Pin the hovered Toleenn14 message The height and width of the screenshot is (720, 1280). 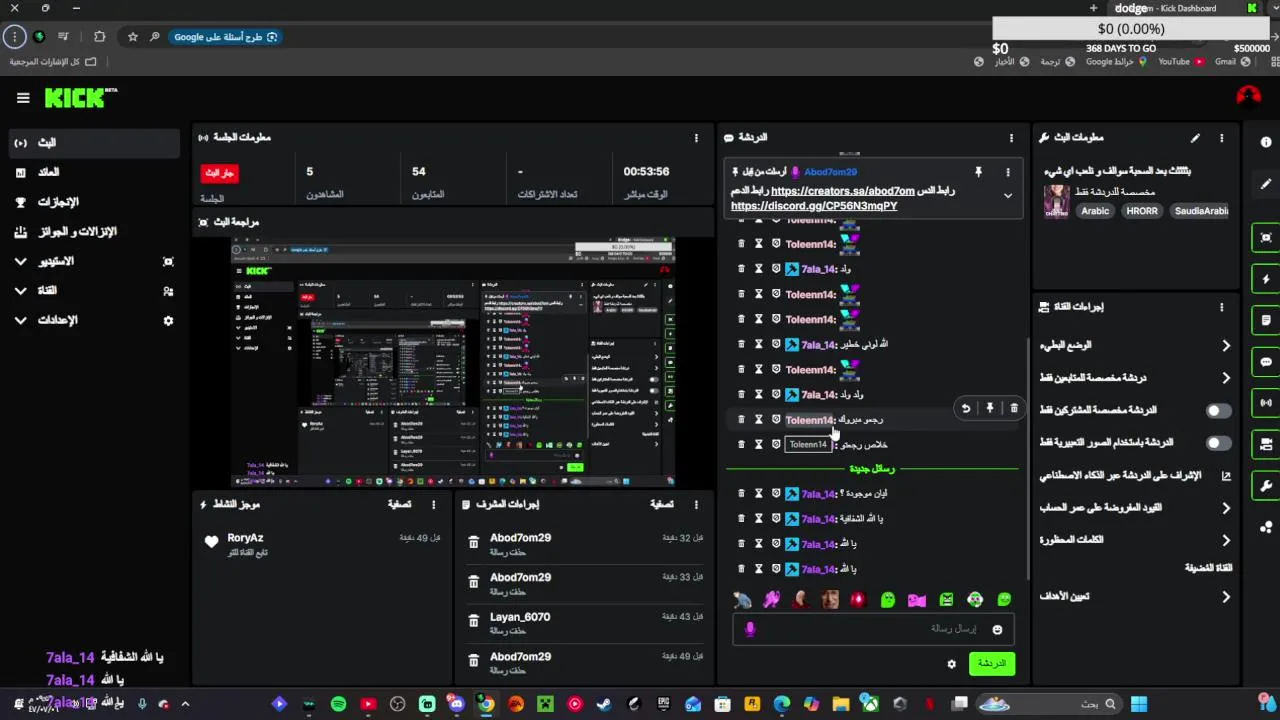[x=990, y=408]
